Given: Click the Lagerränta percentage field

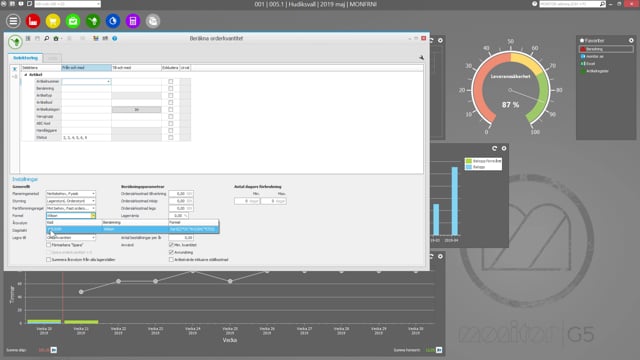Looking at the screenshot, I should click(x=178, y=216).
